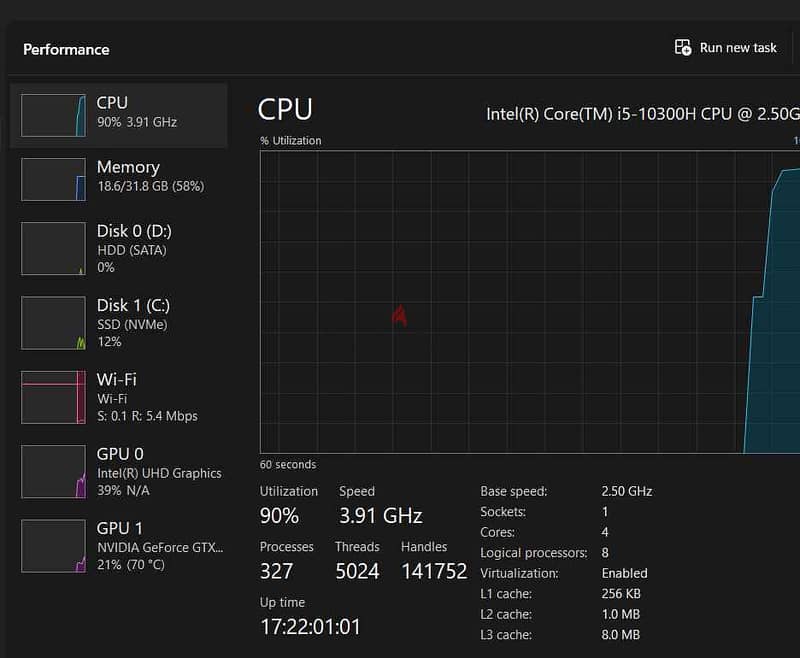Open the Memory performance entry

(118, 180)
